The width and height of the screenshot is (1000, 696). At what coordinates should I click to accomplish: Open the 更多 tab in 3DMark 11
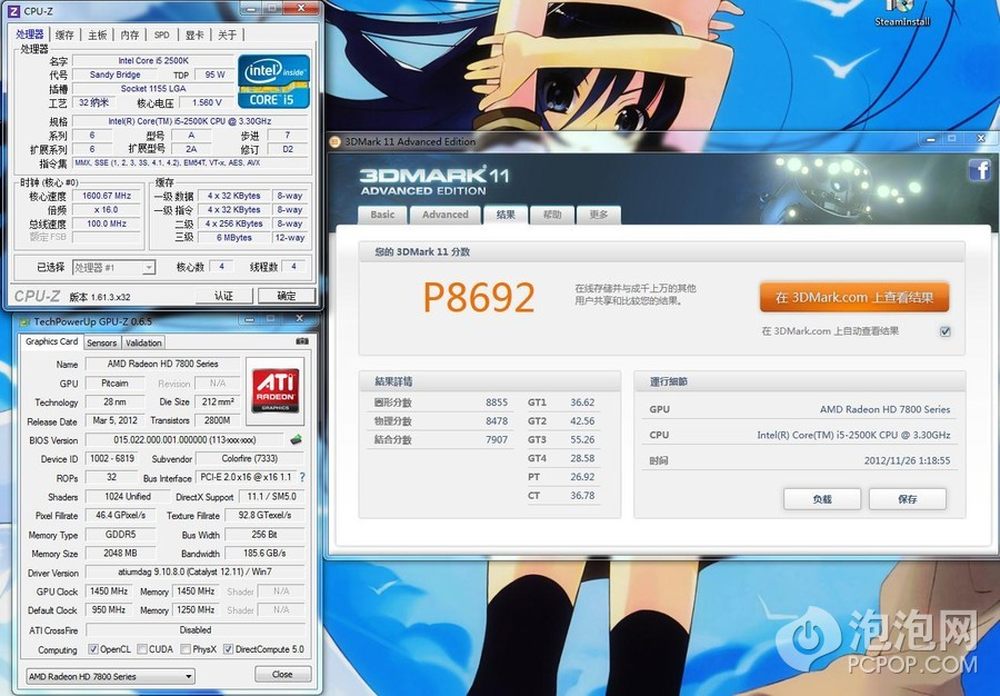coord(598,215)
